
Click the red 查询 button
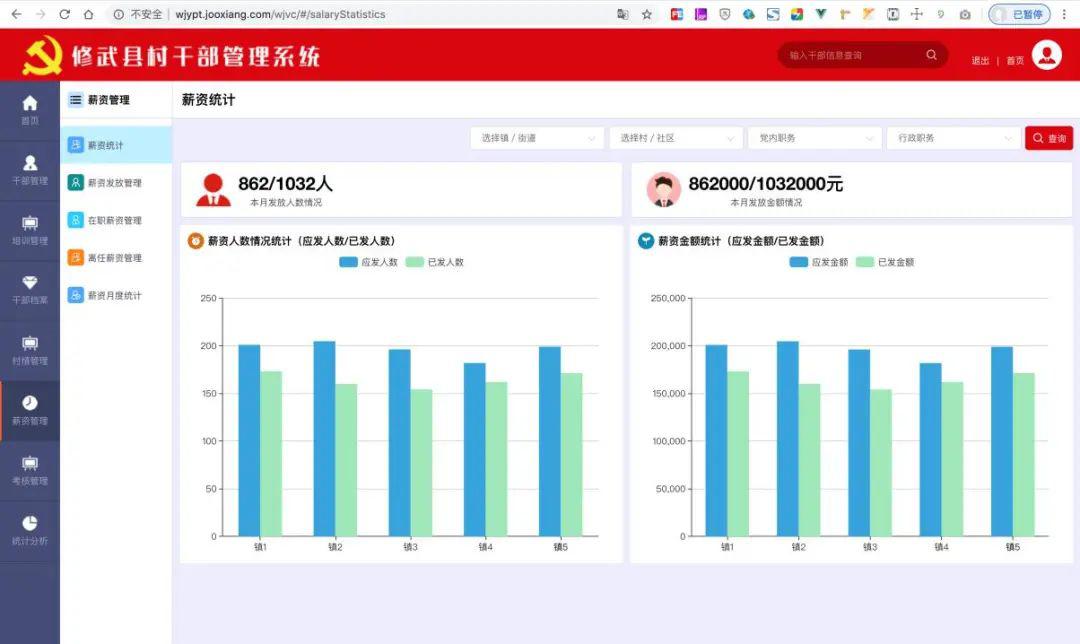point(1049,138)
